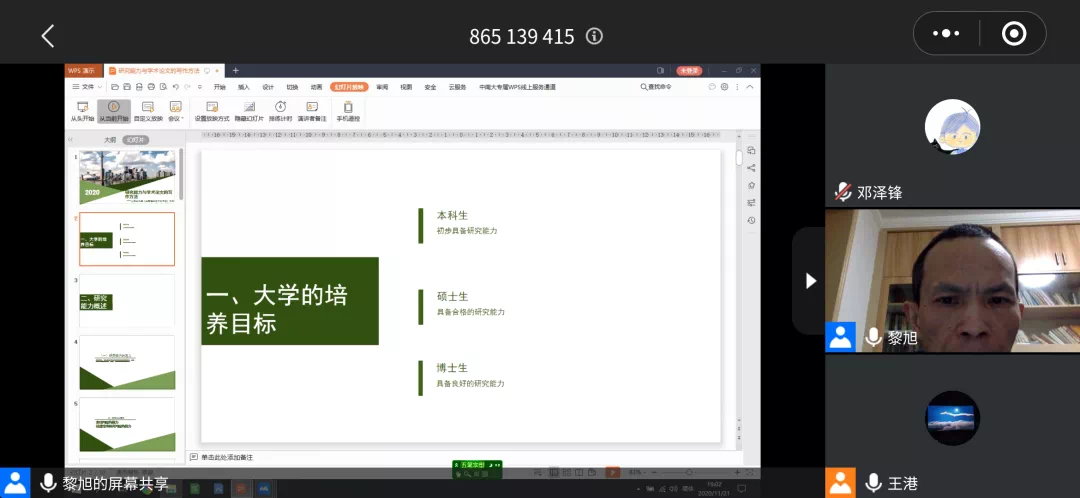The image size is (1080, 498).
Task: Switch to the 插入 ribbon tab
Action: [244, 87]
